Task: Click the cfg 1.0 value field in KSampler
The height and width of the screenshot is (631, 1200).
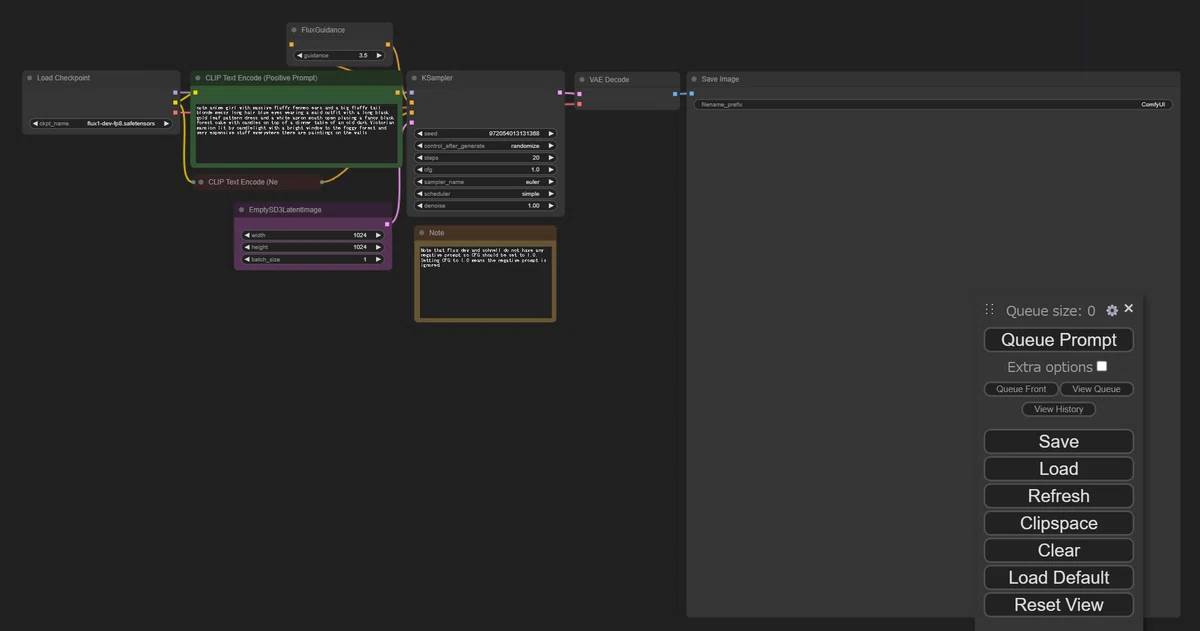Action: click(486, 170)
